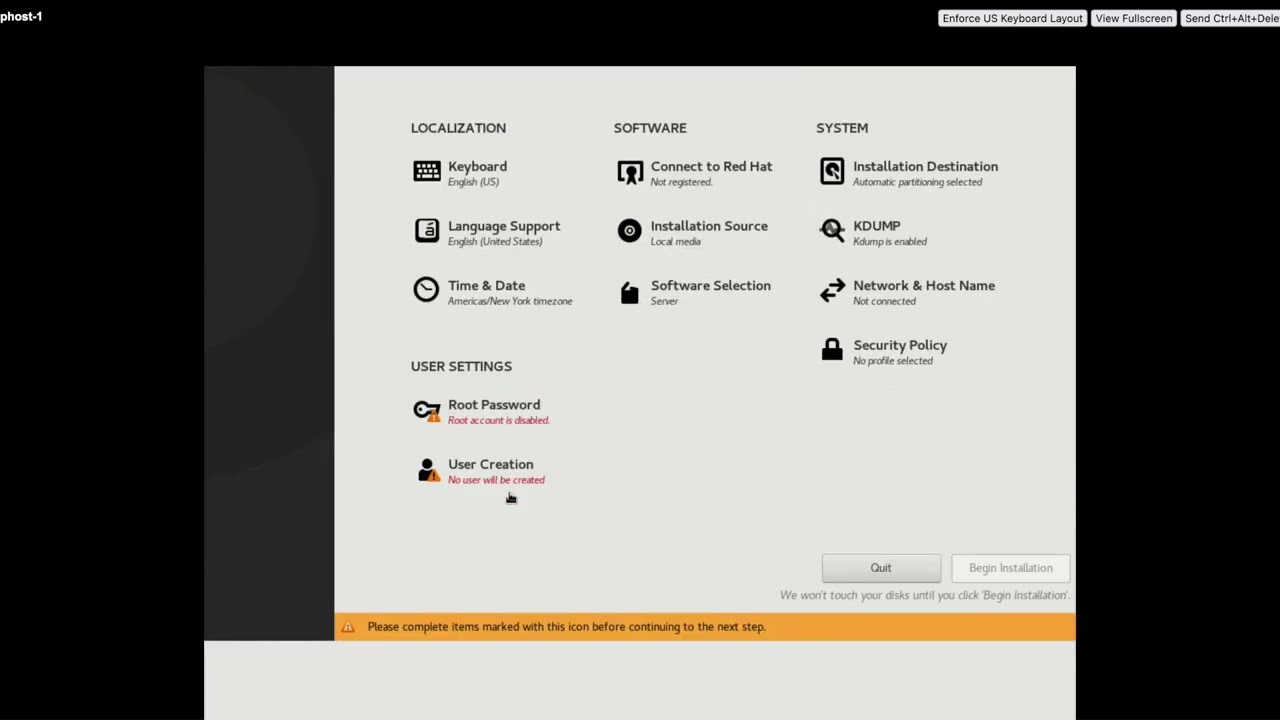Open the Security Policy label
1280x720 pixels.
point(900,345)
